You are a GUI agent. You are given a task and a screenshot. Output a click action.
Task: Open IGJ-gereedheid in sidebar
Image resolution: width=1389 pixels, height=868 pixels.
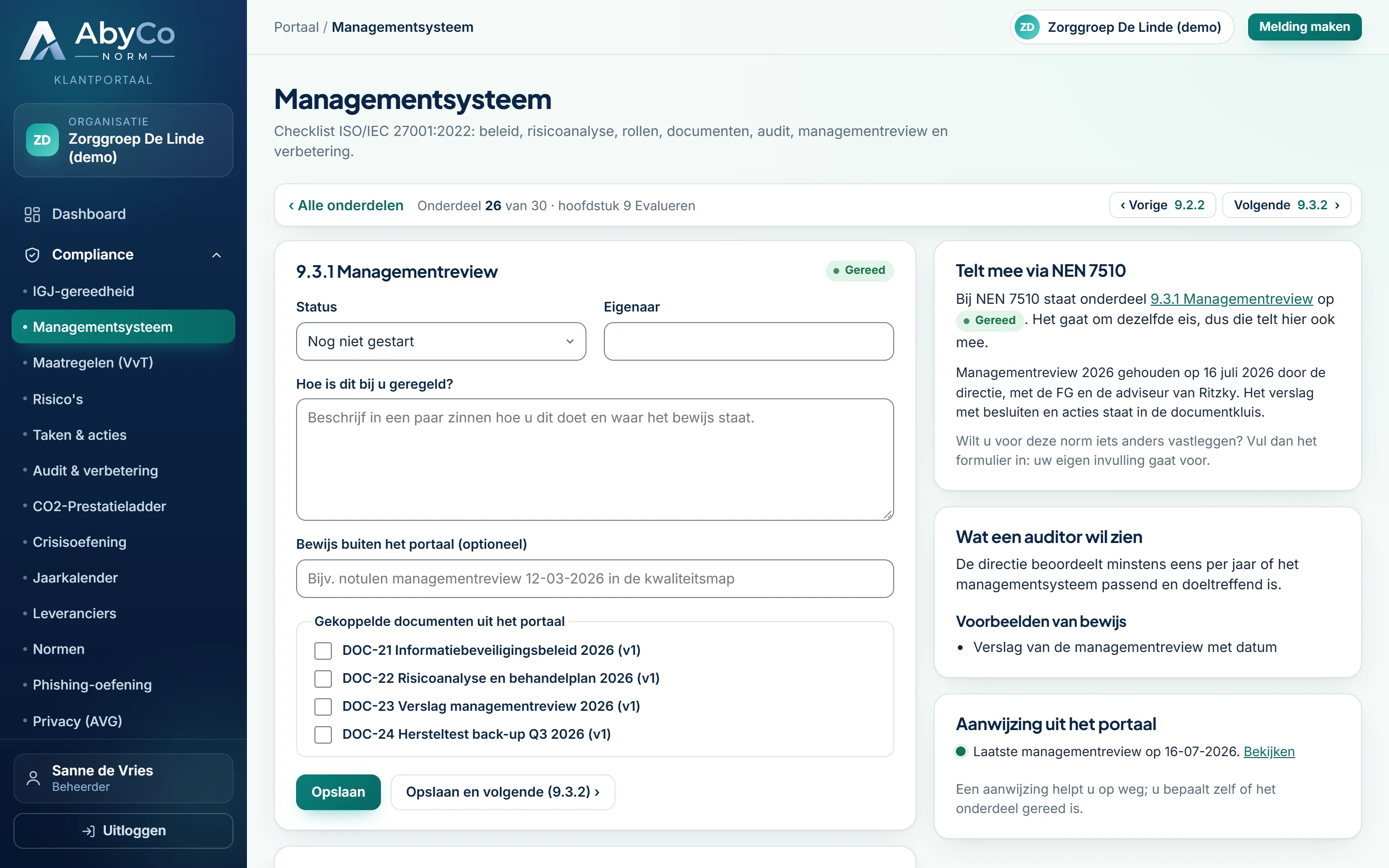point(123,291)
